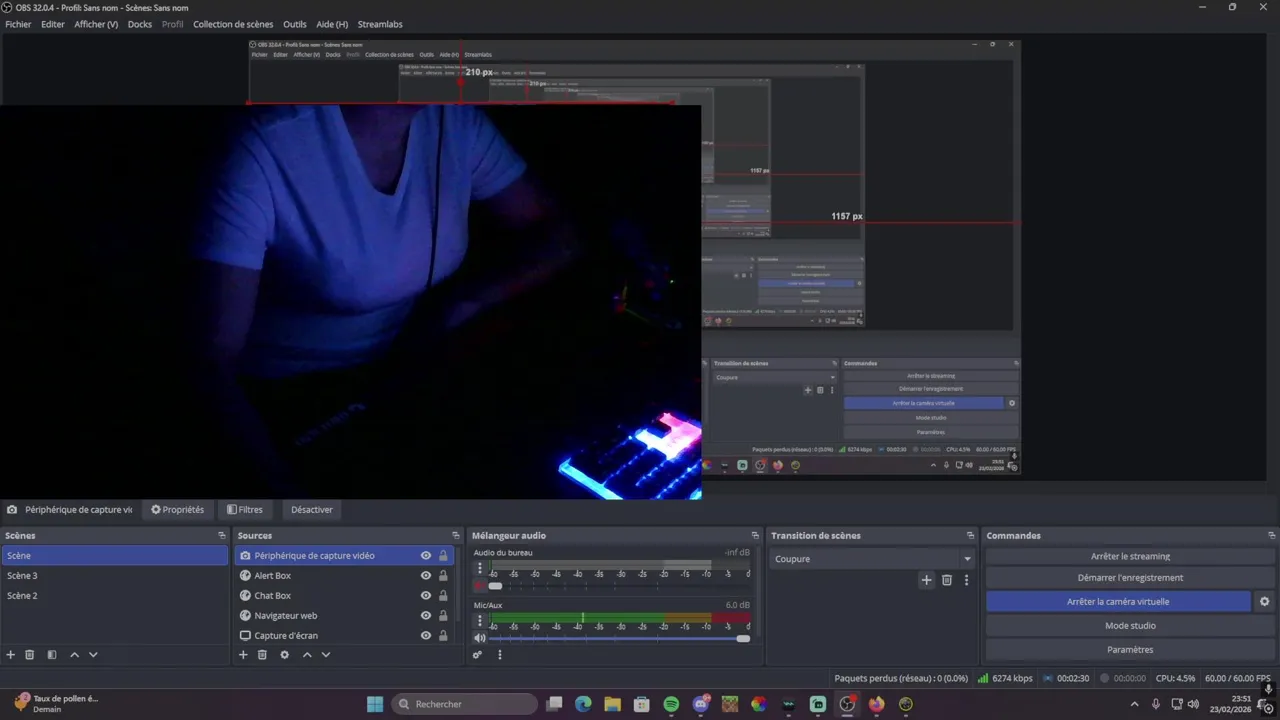The height and width of the screenshot is (720, 1280).
Task: Add a new scene with the plus icon
Action: pyautogui.click(x=11, y=655)
